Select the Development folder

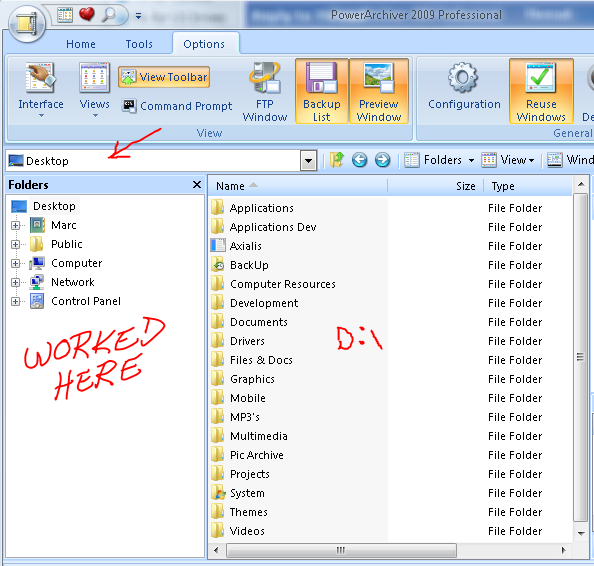tap(264, 303)
